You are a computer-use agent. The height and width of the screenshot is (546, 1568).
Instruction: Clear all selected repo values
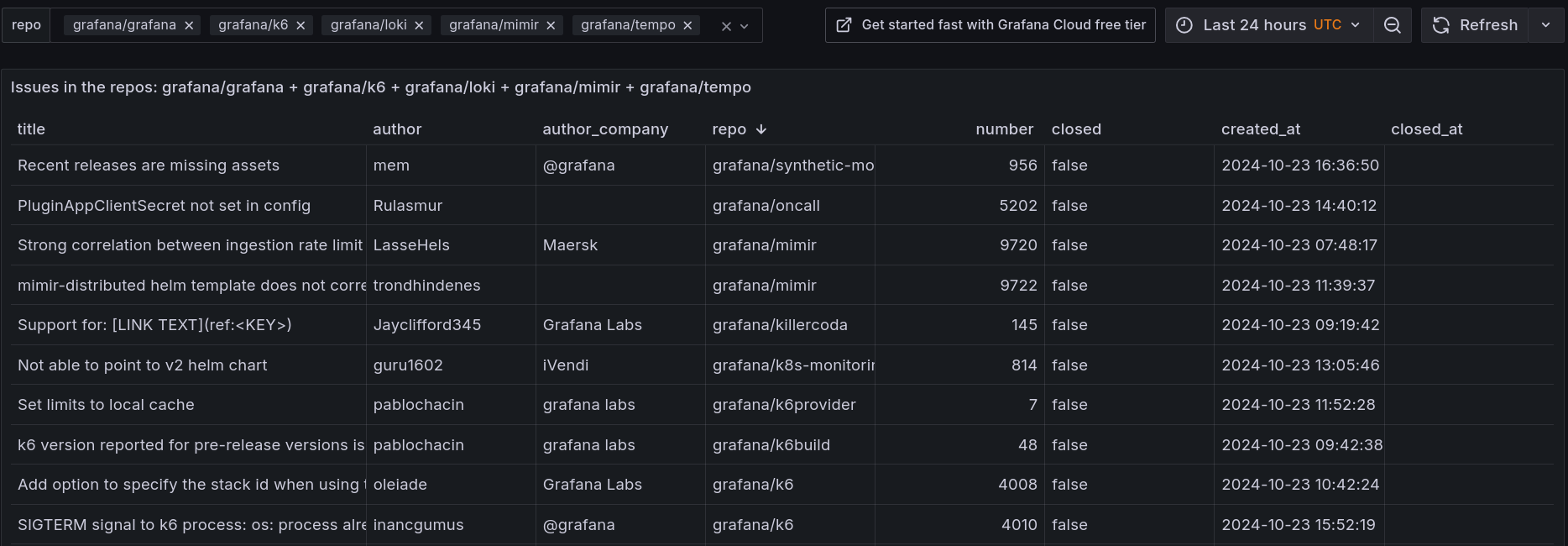(x=726, y=26)
